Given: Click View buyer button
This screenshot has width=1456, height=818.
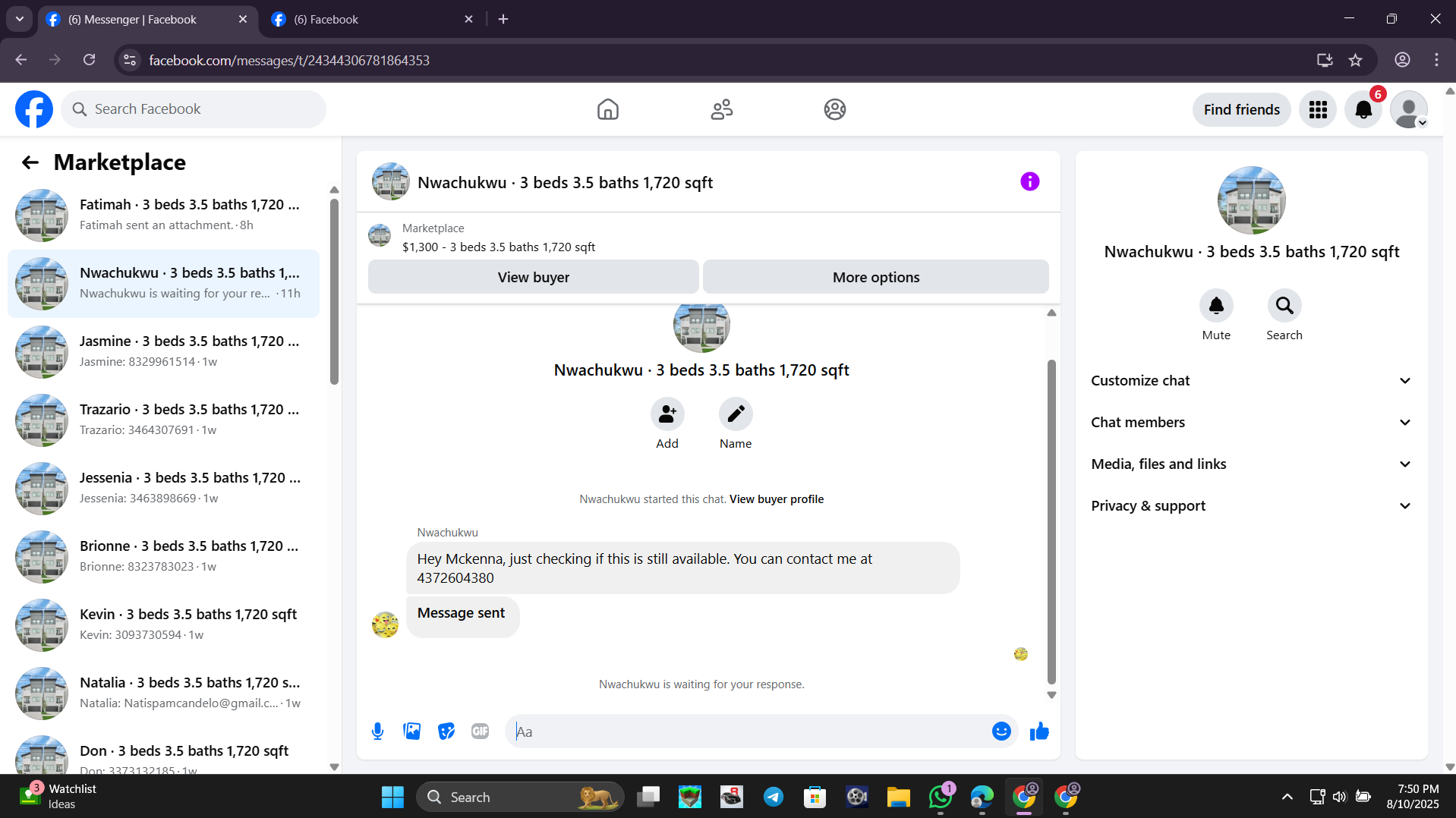Looking at the screenshot, I should 533,277.
